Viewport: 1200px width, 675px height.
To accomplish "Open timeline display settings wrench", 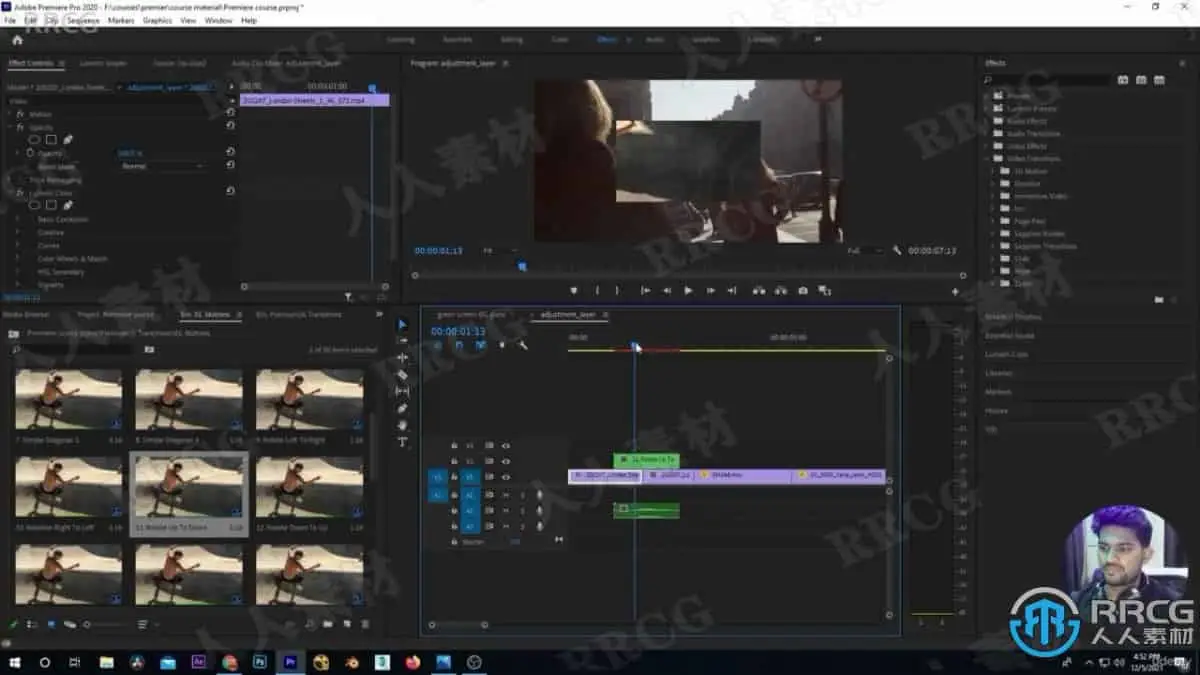I will point(522,345).
